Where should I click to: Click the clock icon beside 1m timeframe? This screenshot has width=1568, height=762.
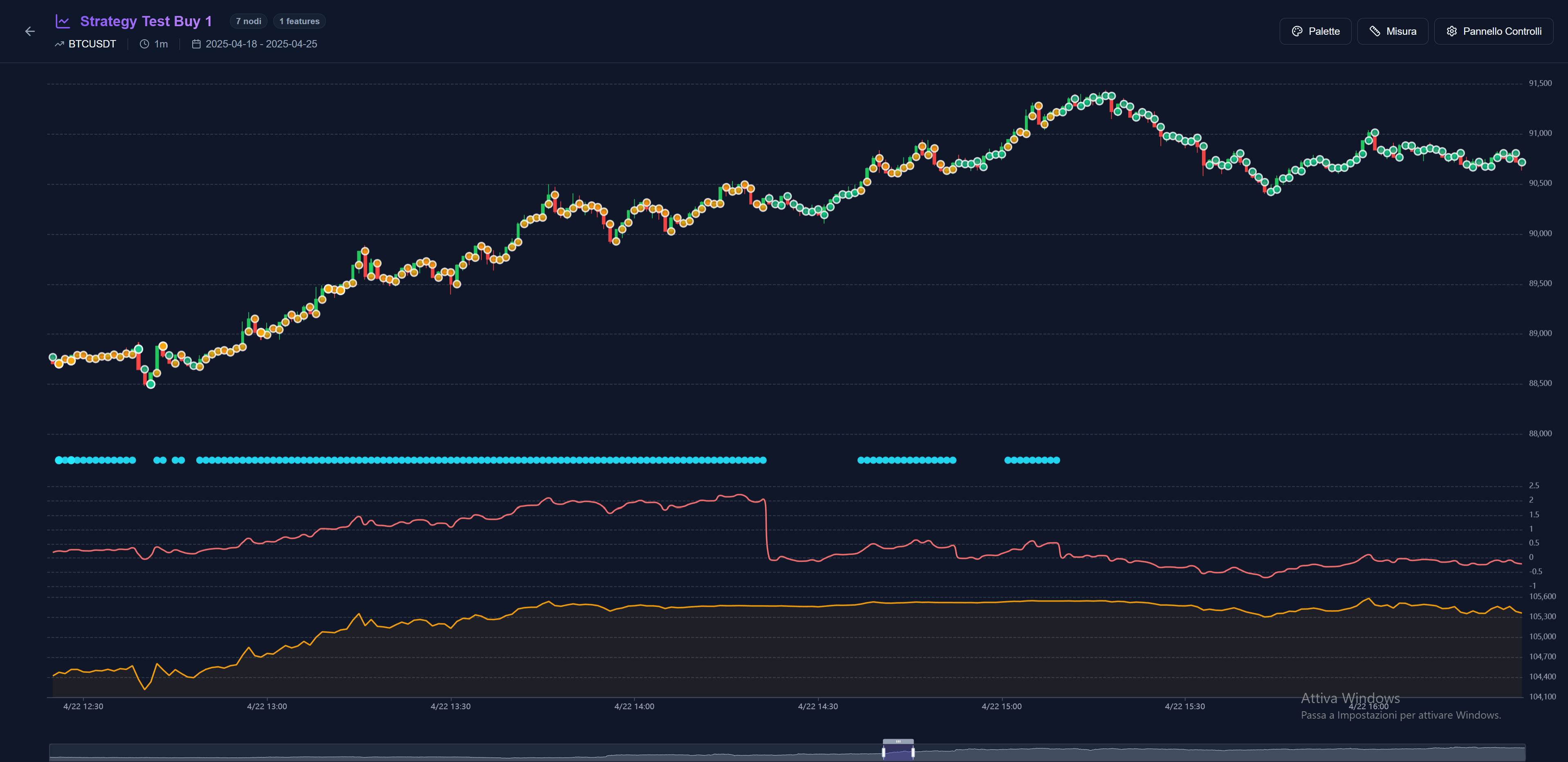point(144,44)
